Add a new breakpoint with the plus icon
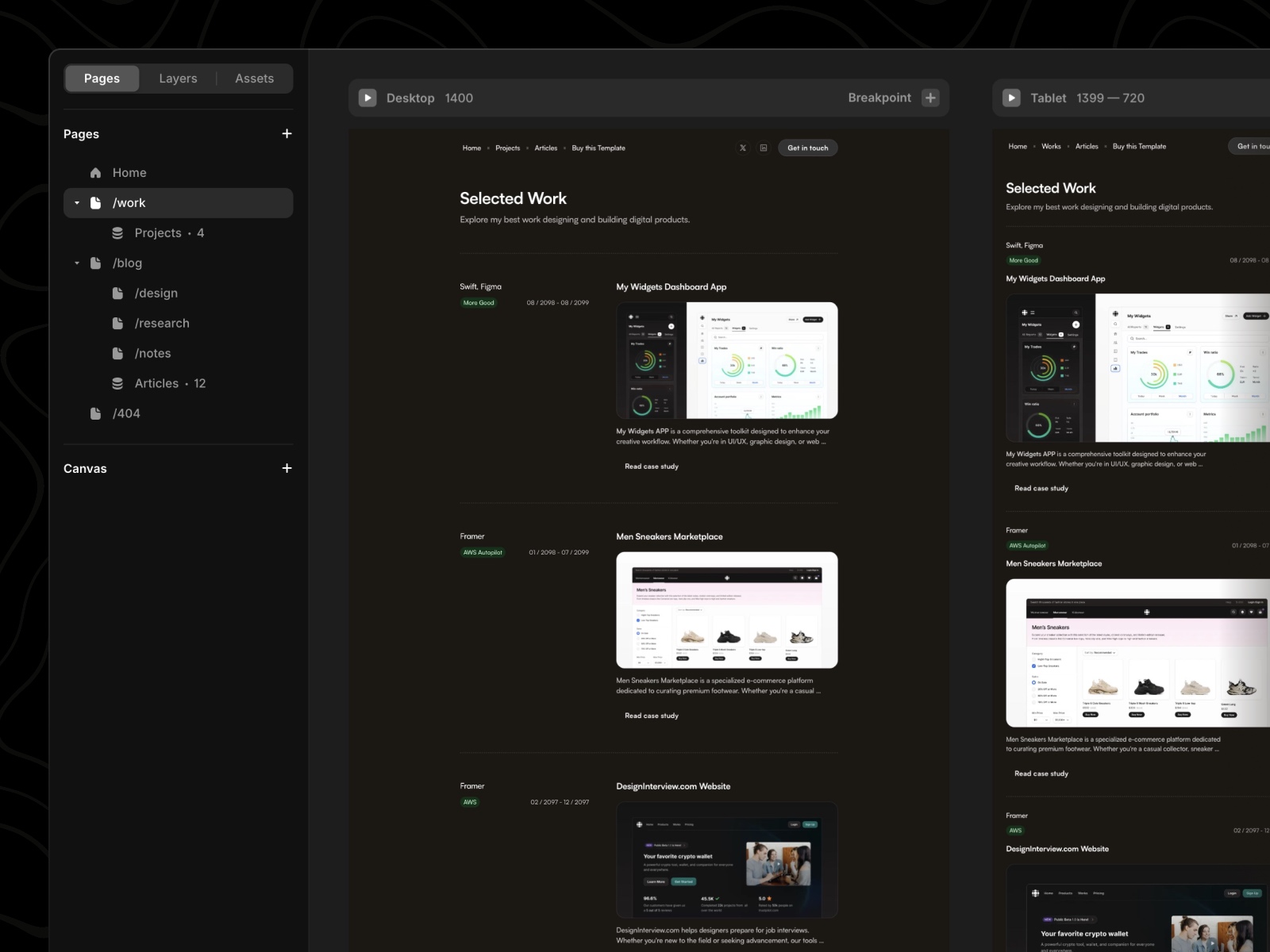The image size is (1270, 952). pyautogui.click(x=930, y=98)
